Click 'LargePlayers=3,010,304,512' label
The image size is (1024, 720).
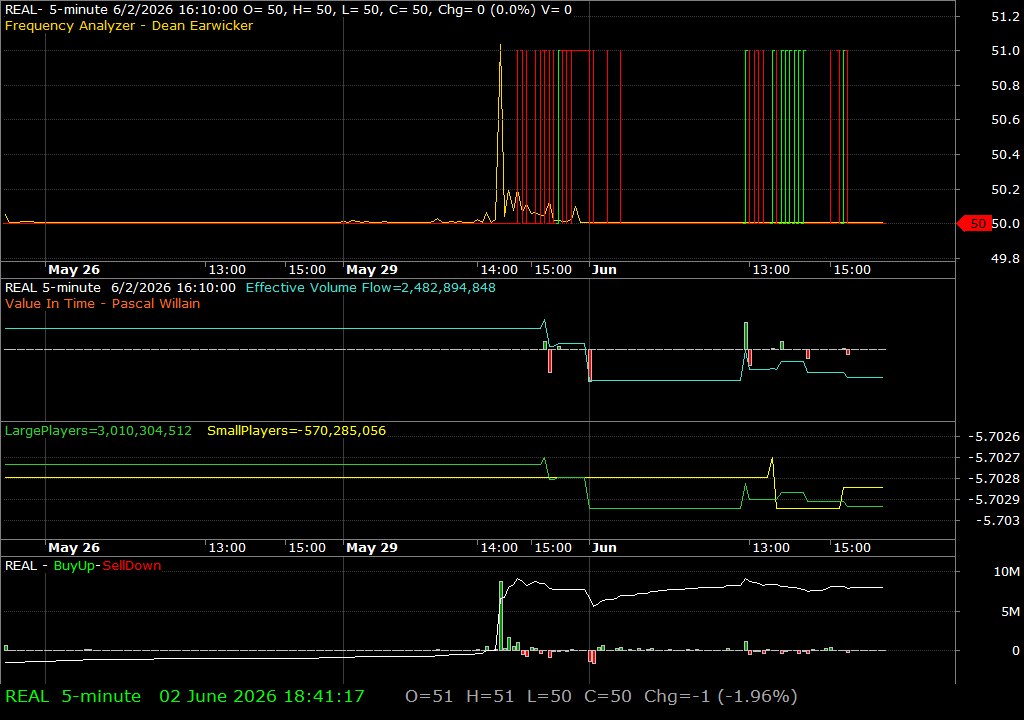[x=98, y=431]
